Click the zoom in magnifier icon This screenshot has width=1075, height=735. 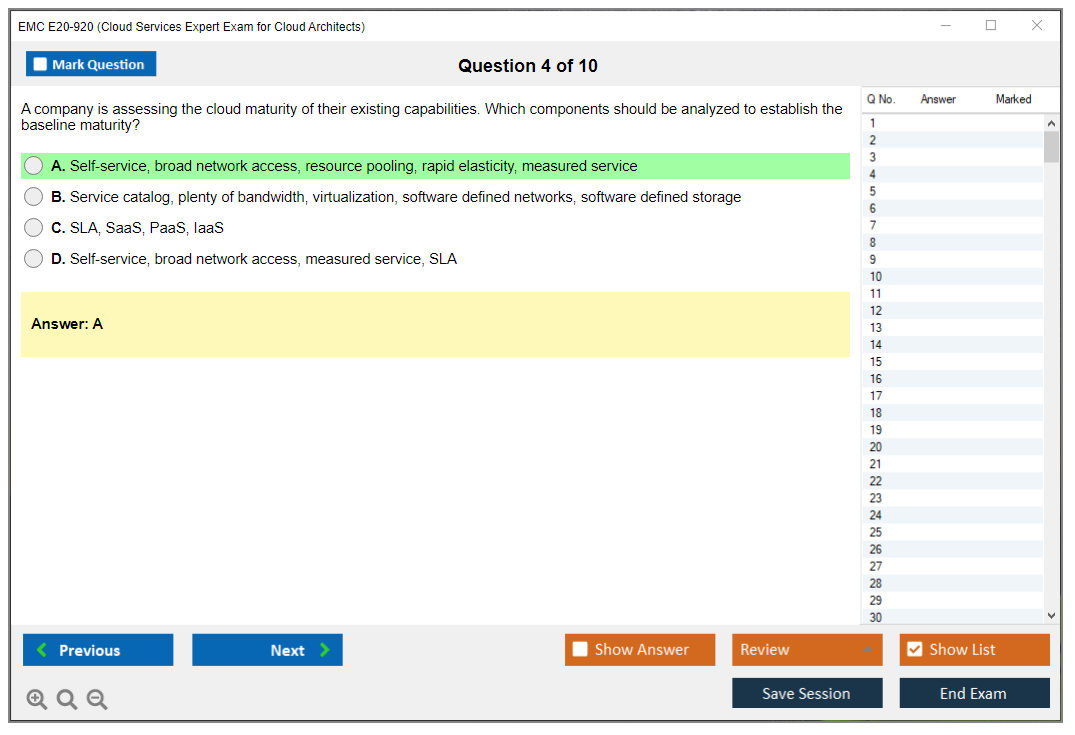click(37, 700)
